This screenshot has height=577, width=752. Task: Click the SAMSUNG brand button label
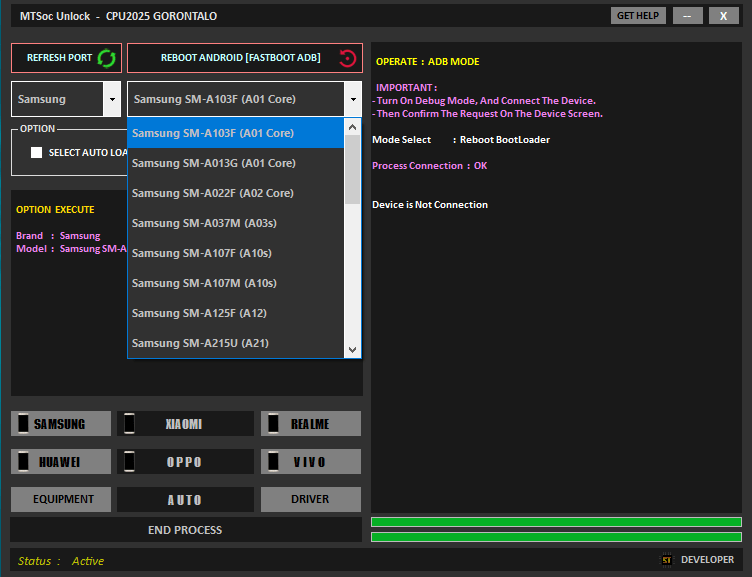(x=59, y=424)
